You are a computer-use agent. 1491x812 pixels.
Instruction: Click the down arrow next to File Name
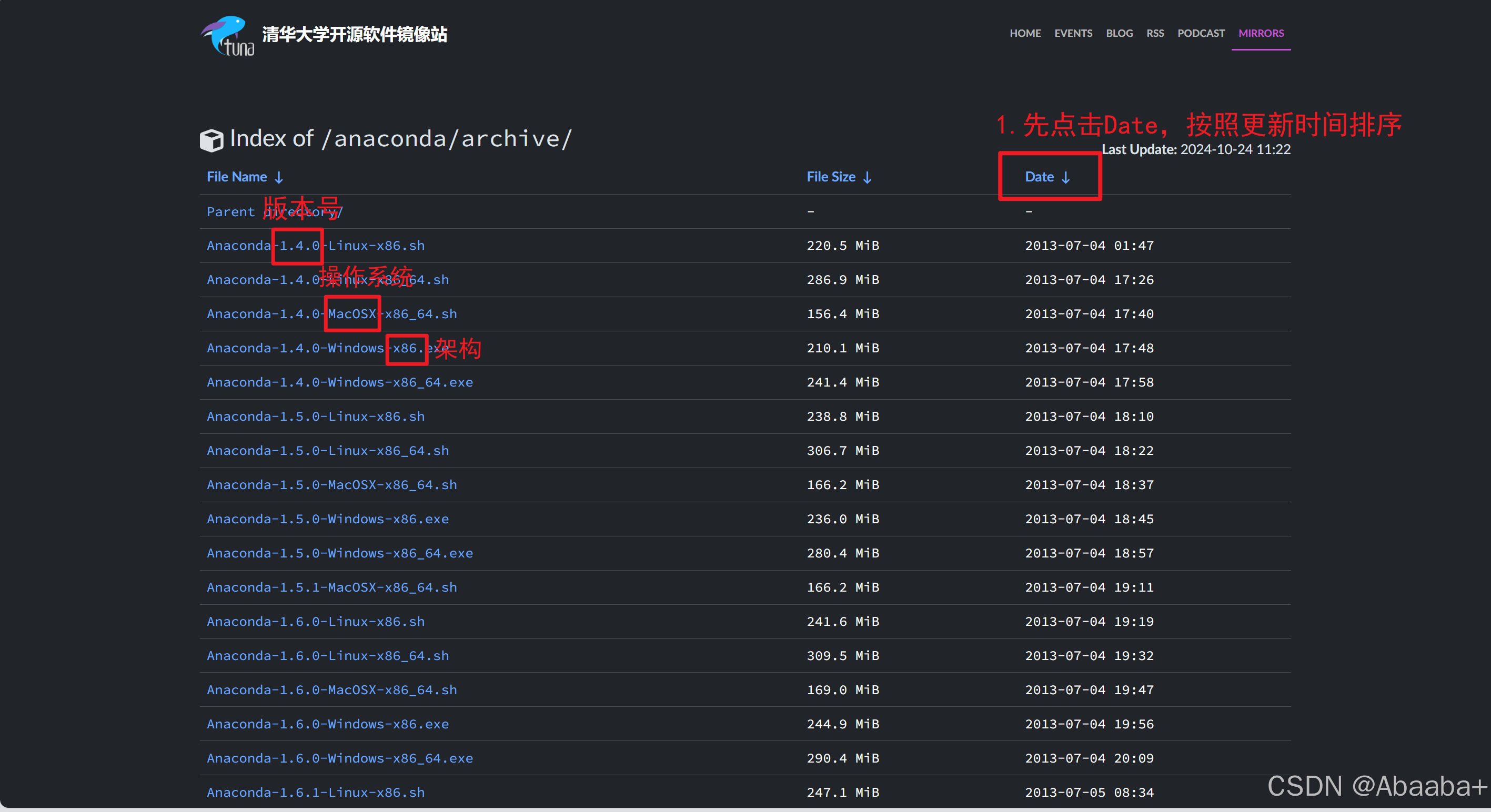coord(279,177)
